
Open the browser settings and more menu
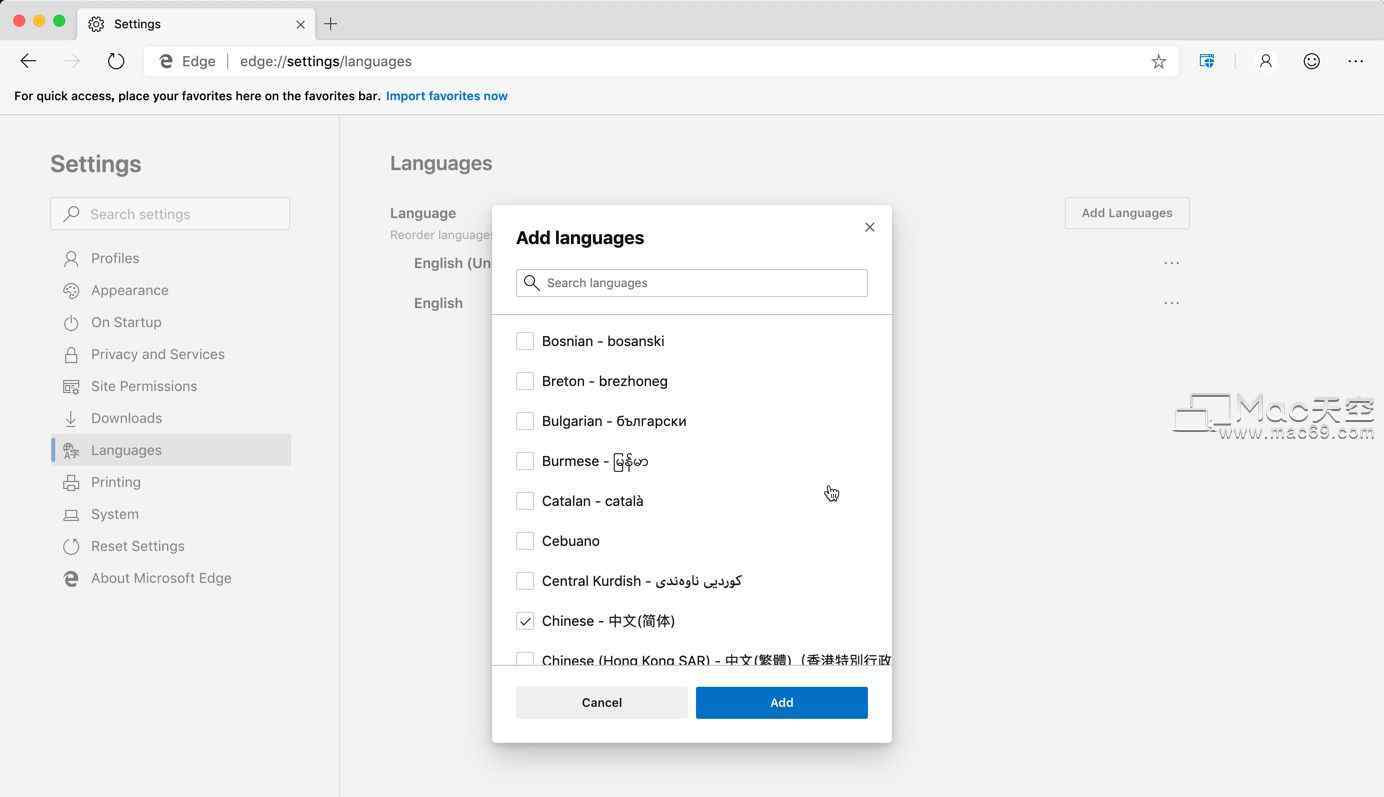pyautogui.click(x=1355, y=61)
